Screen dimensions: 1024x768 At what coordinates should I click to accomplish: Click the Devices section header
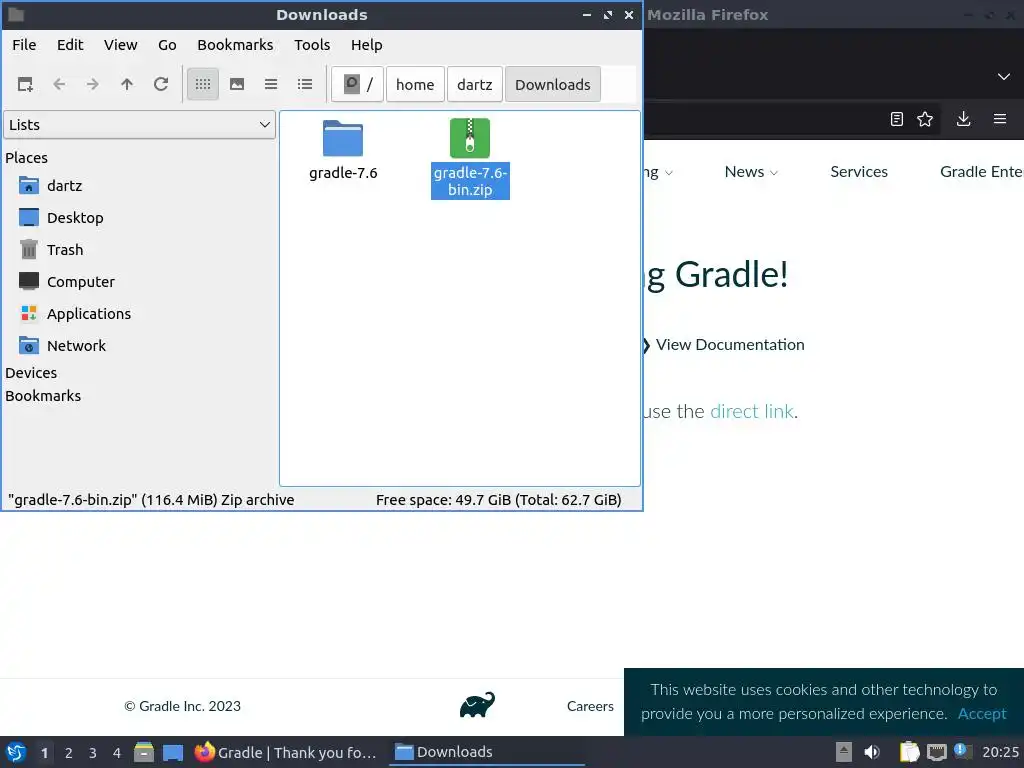[x=31, y=373]
